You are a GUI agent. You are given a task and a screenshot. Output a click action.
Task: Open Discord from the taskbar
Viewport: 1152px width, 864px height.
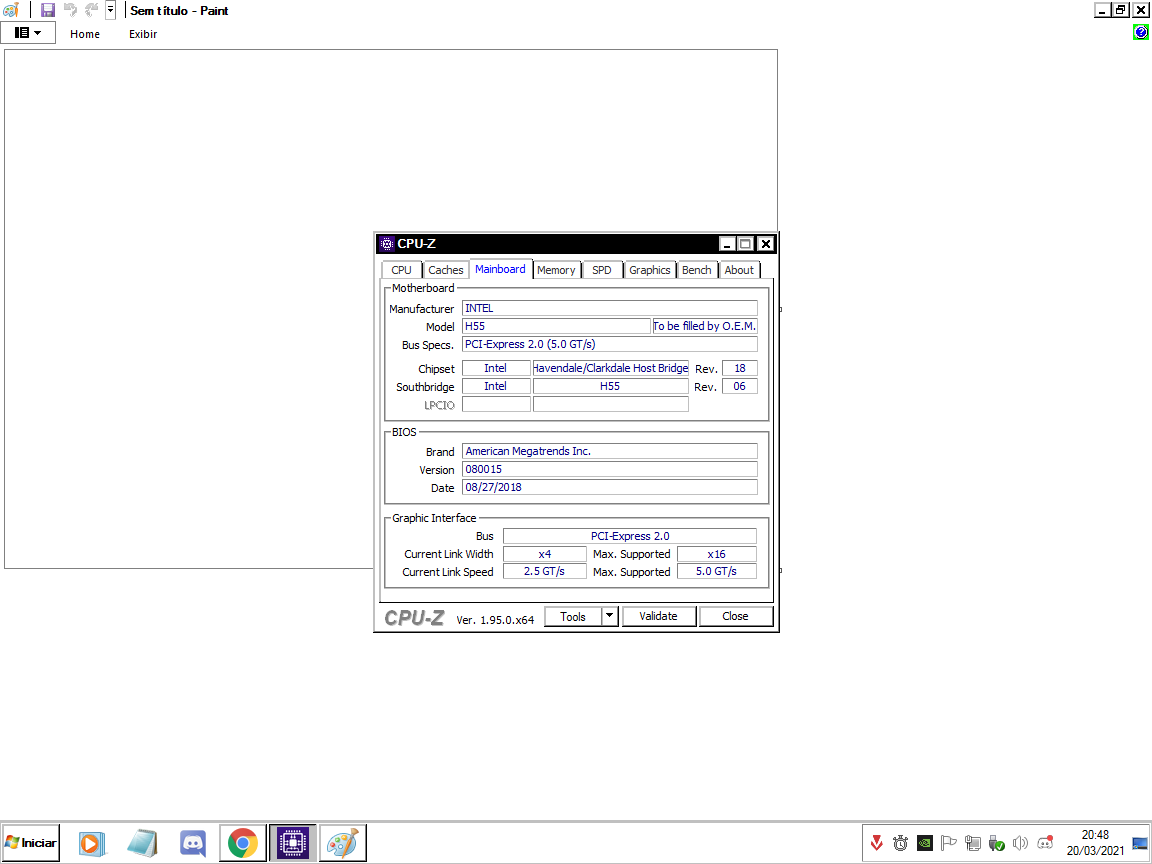coord(192,843)
